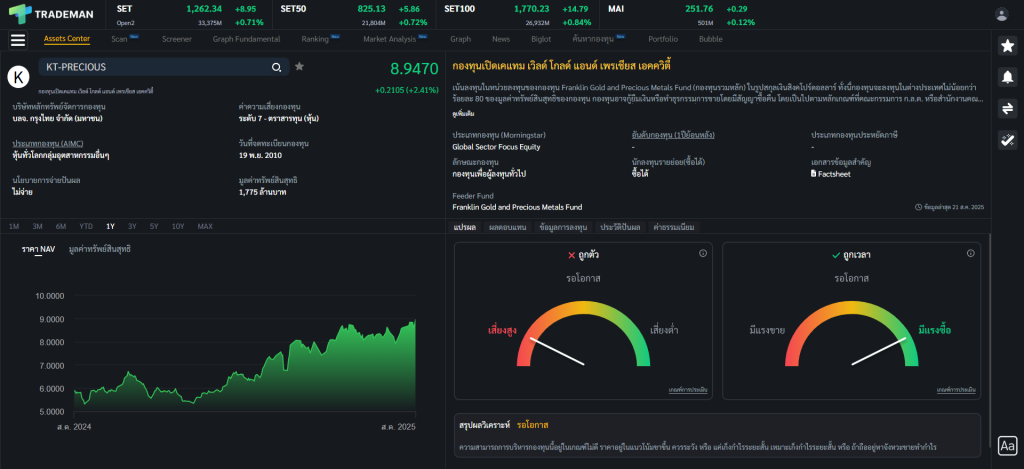The image size is (1024, 469).
Task: Open info icon on ถูกตัว gauge
Action: point(703,253)
